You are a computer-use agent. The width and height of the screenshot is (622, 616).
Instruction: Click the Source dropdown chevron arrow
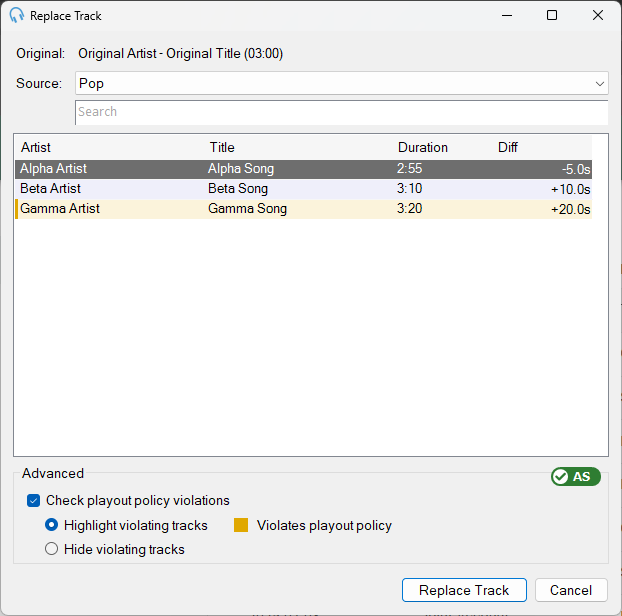click(x=599, y=84)
